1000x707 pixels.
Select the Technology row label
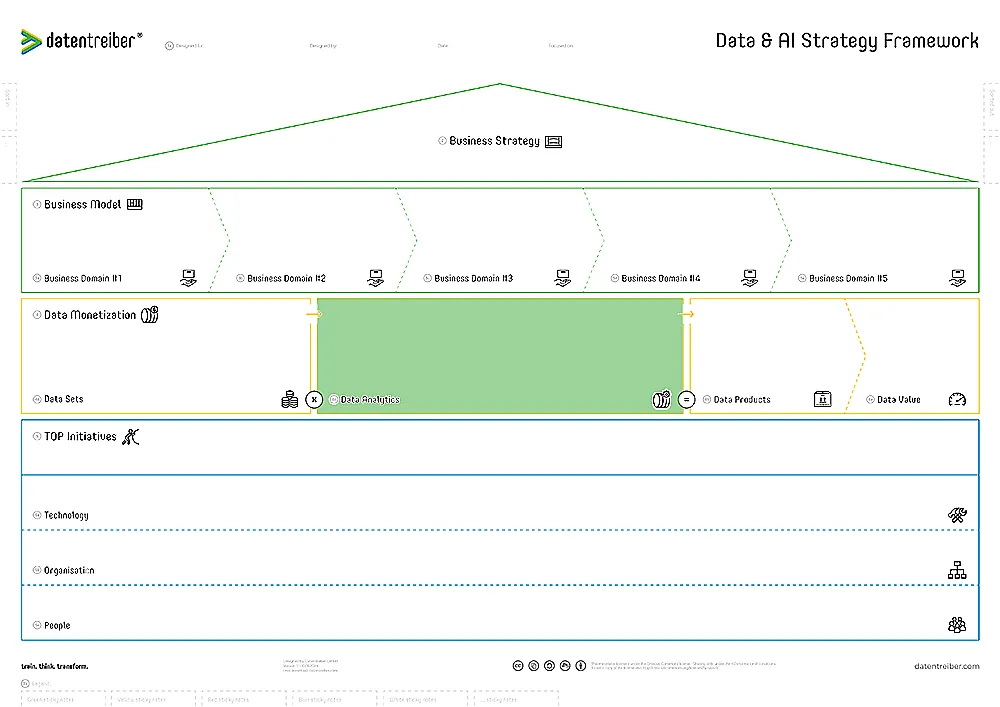[66, 515]
